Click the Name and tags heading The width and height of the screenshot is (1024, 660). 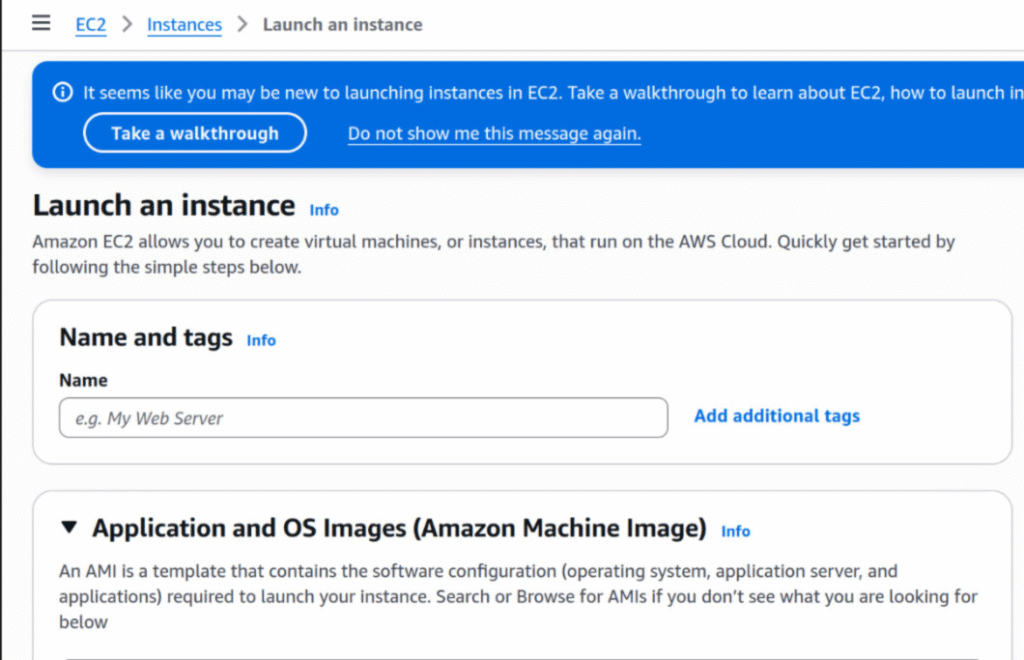click(146, 338)
